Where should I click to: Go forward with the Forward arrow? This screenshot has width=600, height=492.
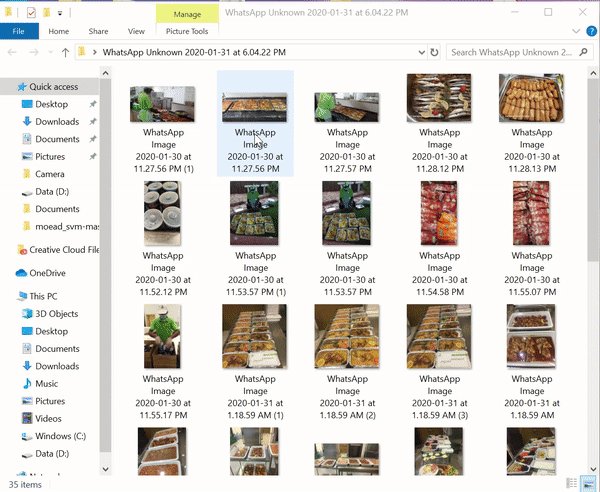pos(34,52)
